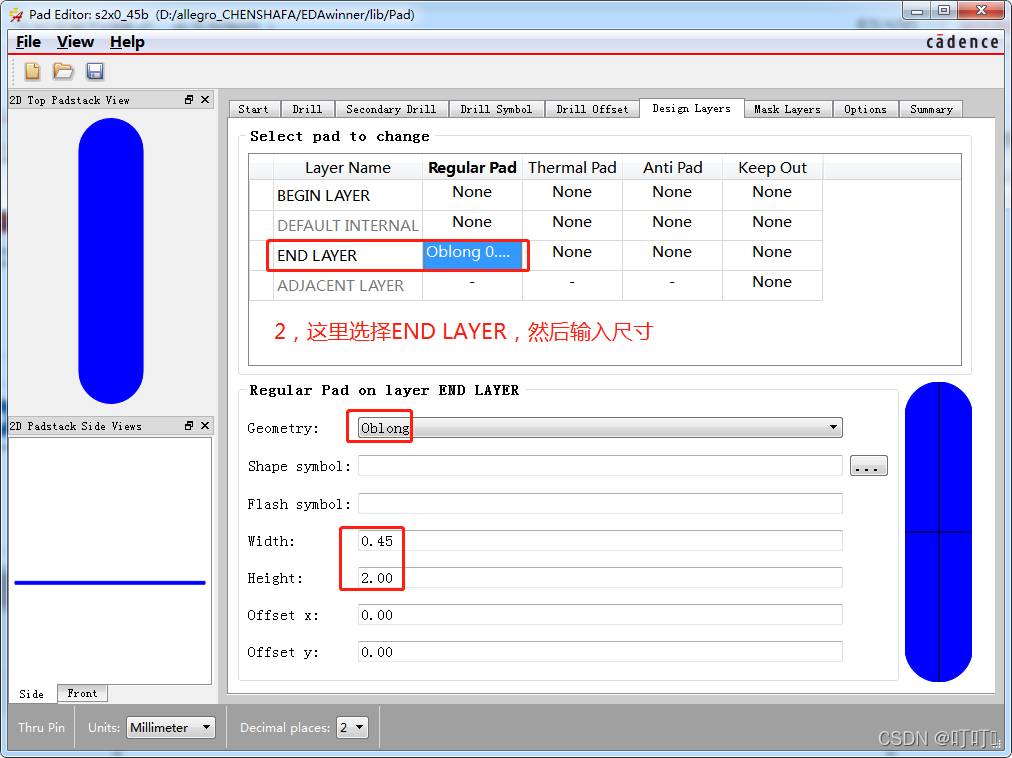
Task: Switch to the Drill tab
Action: (x=307, y=109)
